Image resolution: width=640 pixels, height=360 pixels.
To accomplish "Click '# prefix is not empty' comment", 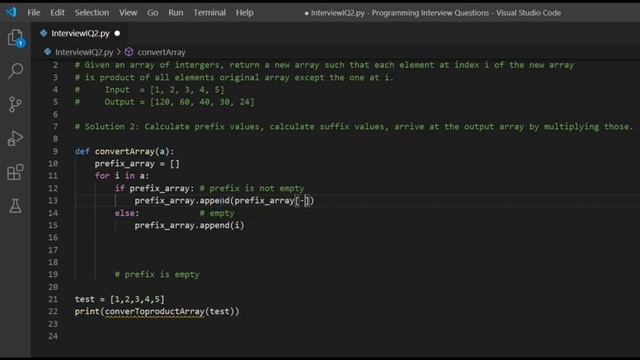I will click(x=252, y=189).
